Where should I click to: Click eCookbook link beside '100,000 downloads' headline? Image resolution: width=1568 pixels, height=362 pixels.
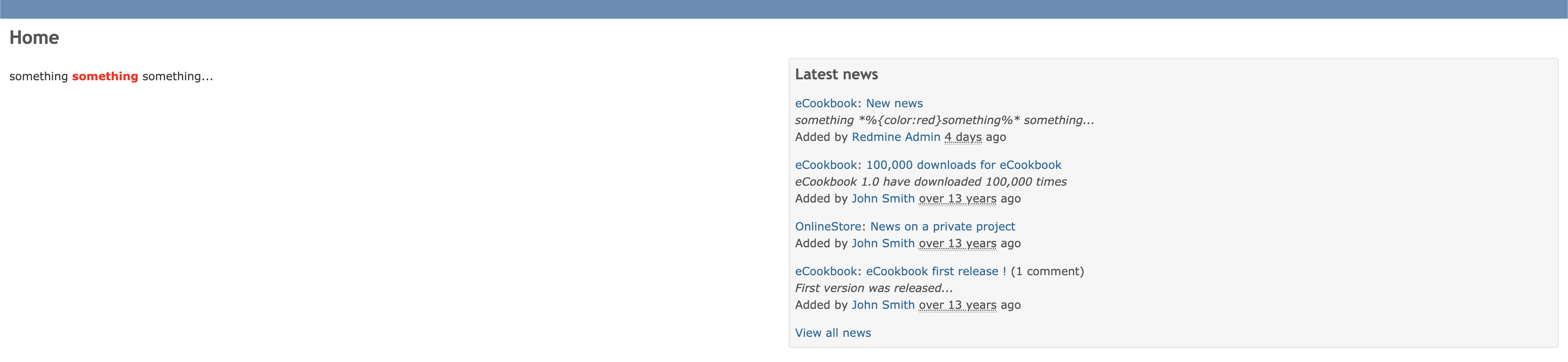pos(826,165)
